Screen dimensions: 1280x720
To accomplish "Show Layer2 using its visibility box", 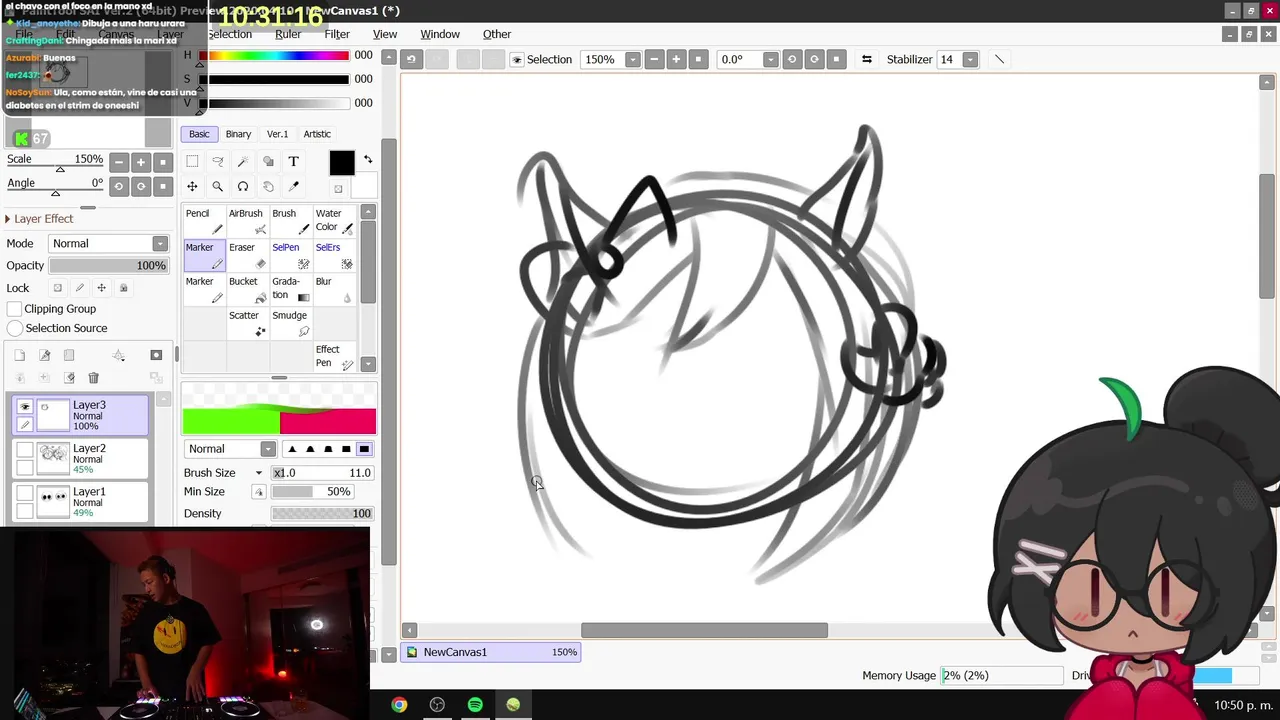I will point(25,450).
